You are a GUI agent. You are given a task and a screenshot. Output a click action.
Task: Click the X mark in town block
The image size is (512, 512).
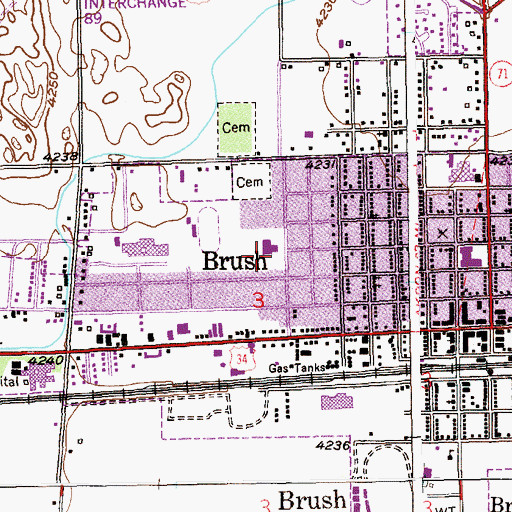click(x=442, y=233)
